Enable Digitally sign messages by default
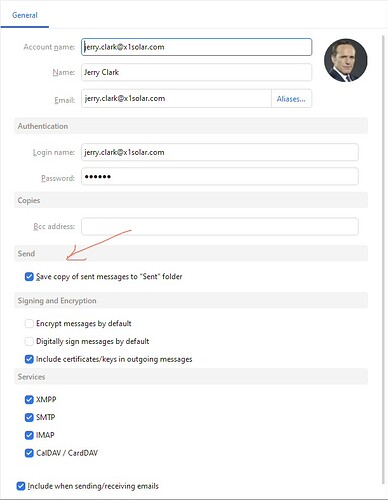This screenshot has width=388, height=500. 29,341
